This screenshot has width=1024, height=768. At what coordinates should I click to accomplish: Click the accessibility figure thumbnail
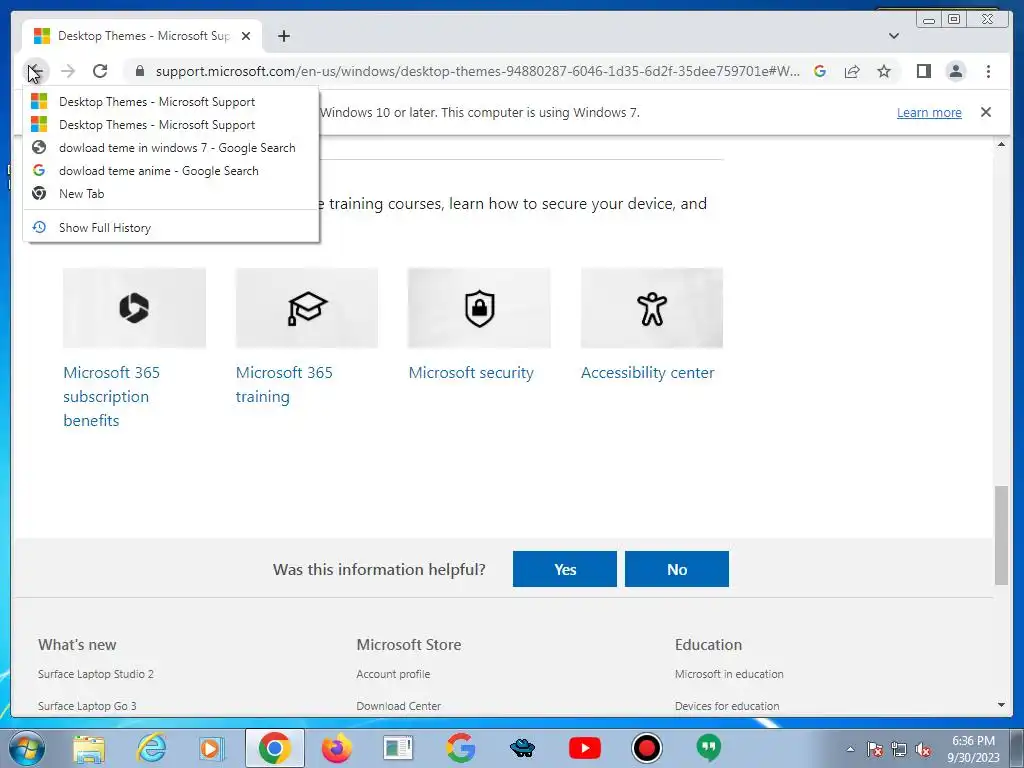pyautogui.click(x=652, y=308)
